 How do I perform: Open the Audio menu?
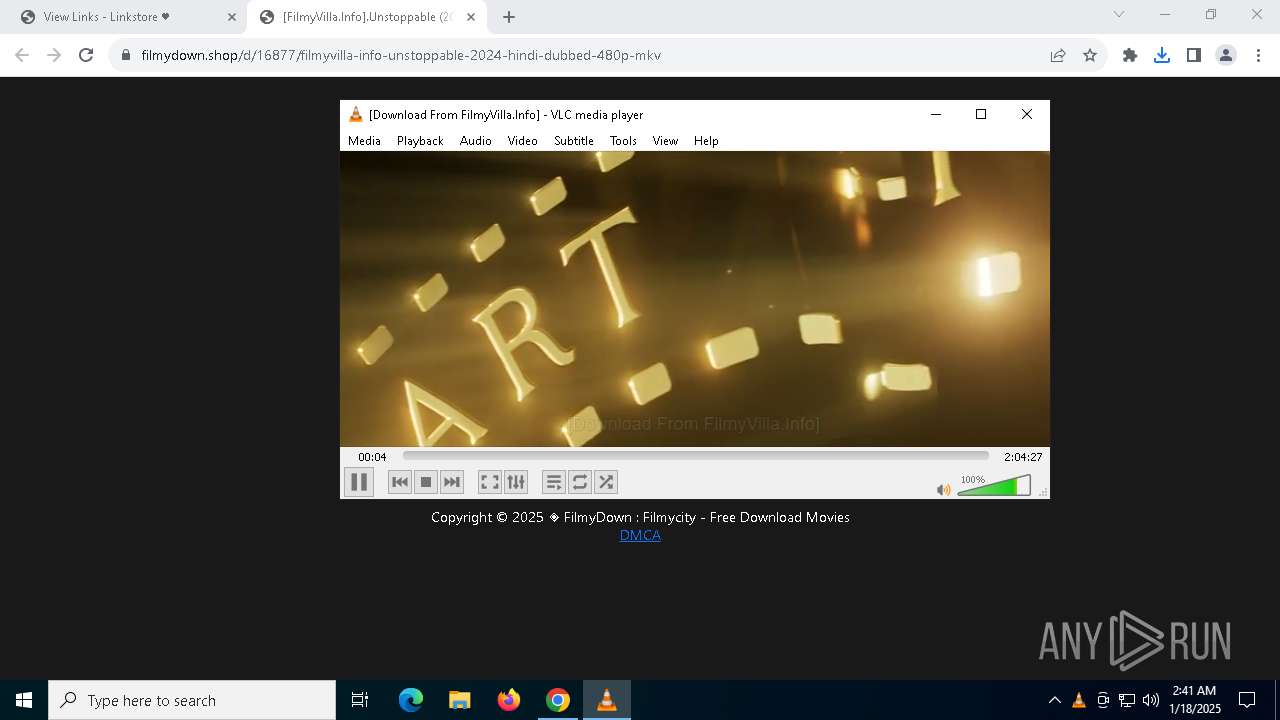coord(476,141)
